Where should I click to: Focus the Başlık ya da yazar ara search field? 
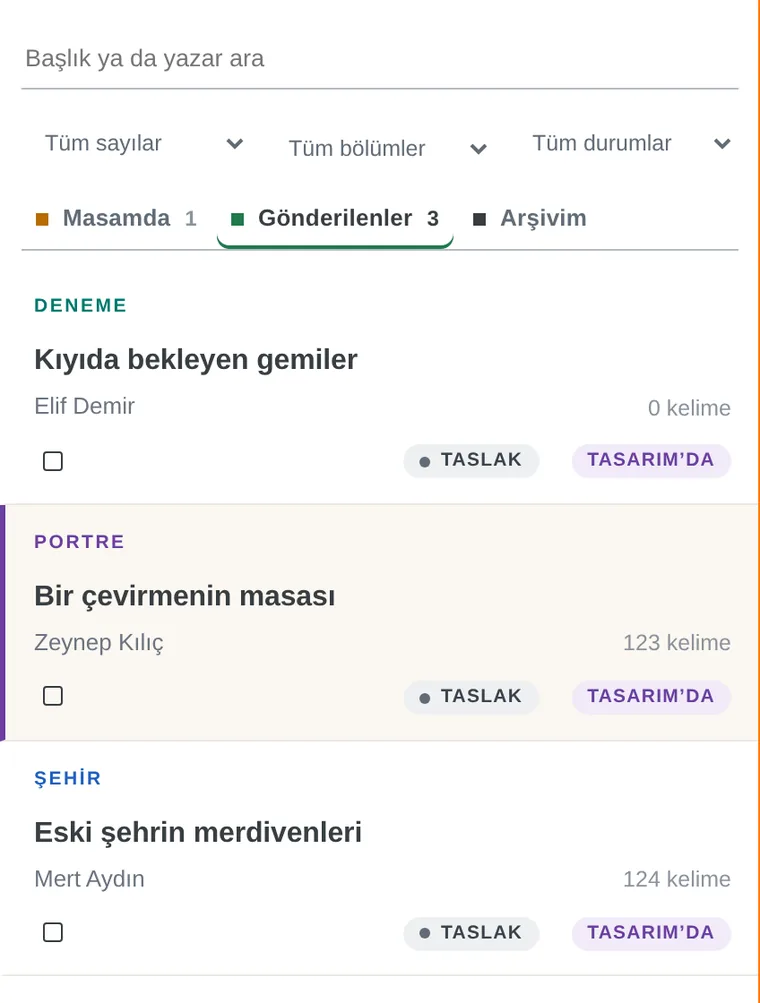pos(380,59)
